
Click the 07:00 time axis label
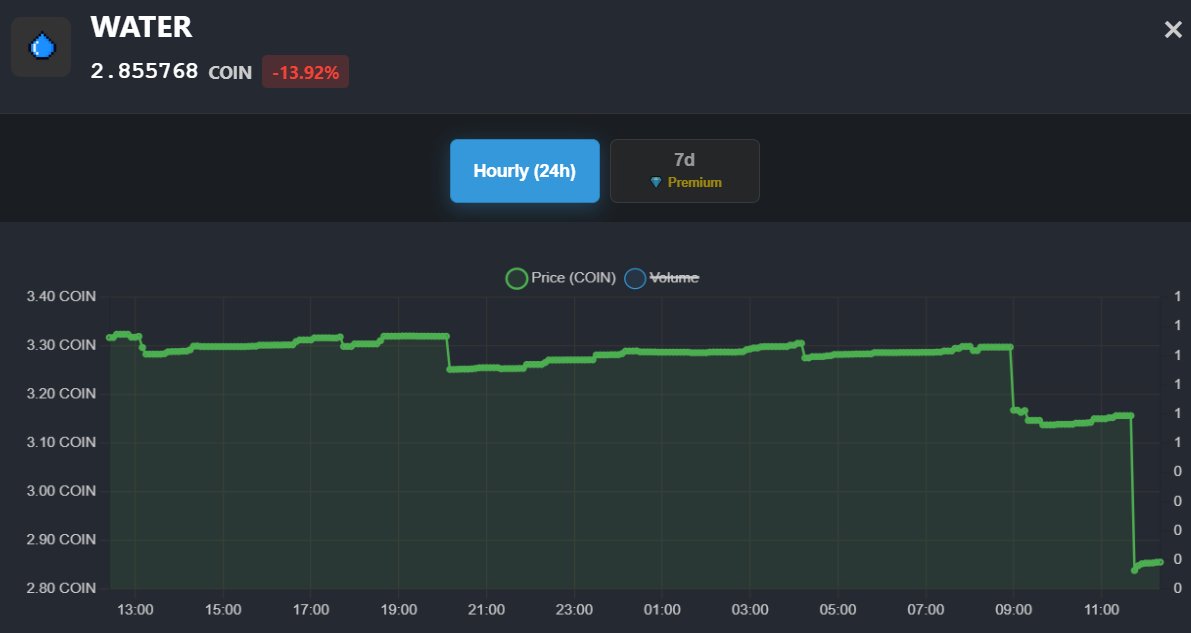(x=926, y=609)
